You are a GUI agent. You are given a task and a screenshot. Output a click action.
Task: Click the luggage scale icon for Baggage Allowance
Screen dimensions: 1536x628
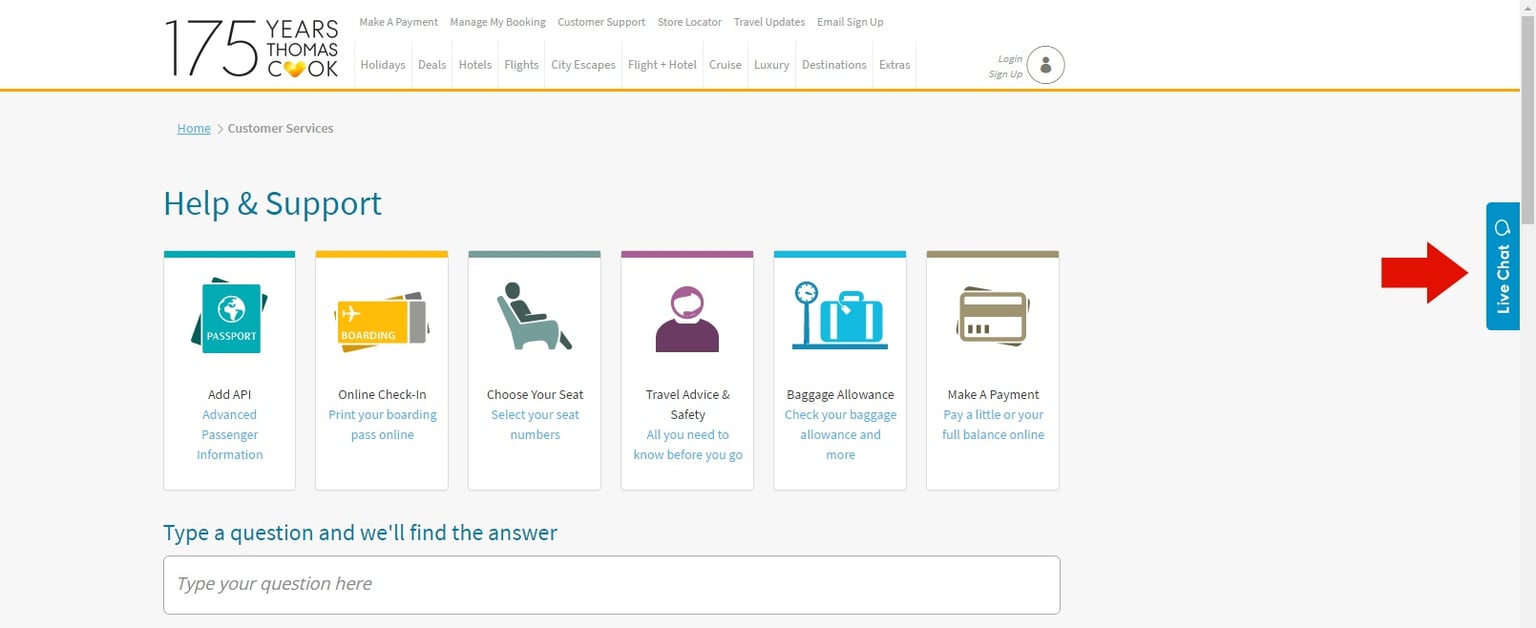pyautogui.click(x=839, y=315)
